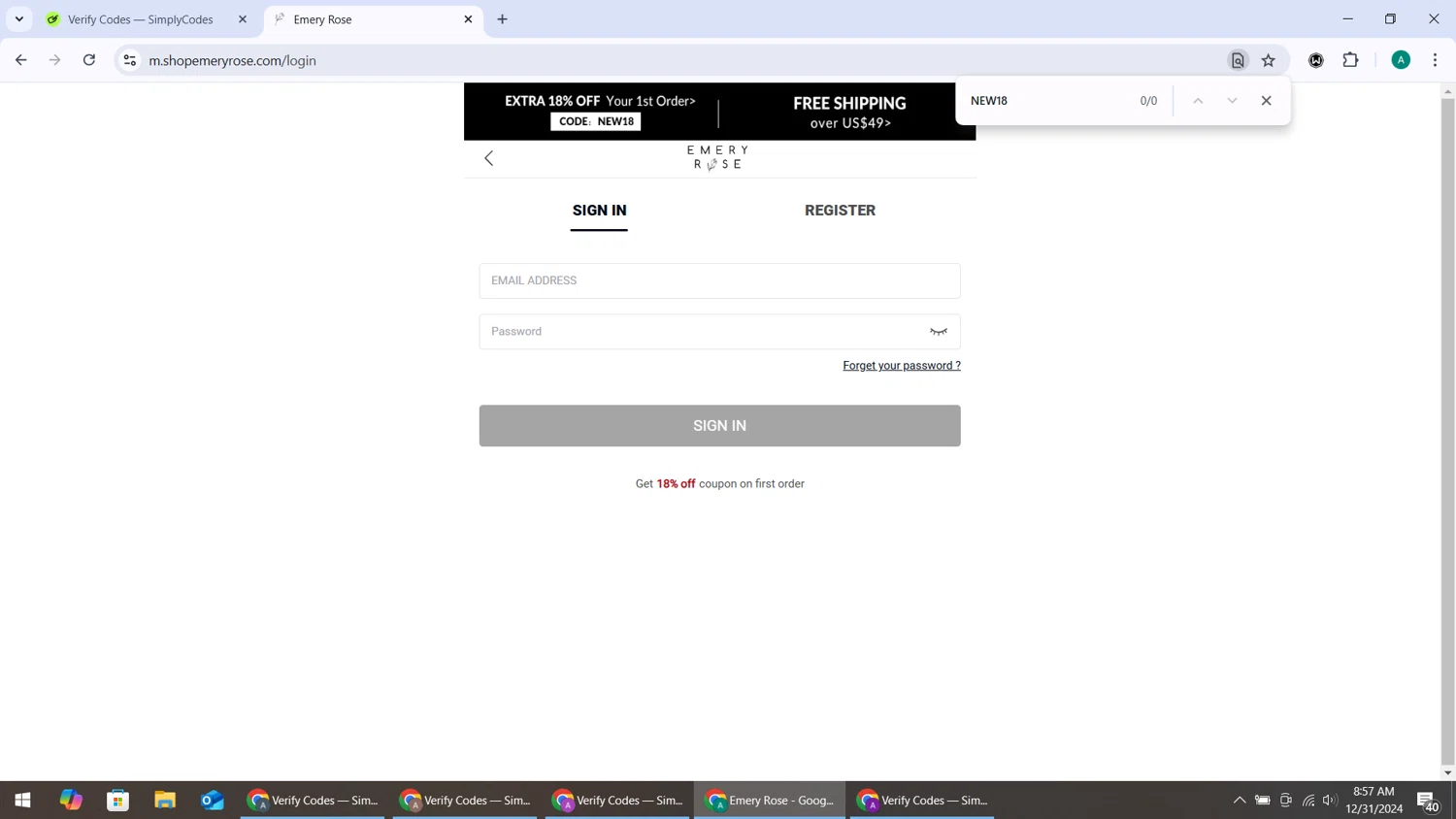Open the Extensions puzzle icon
1456x819 pixels.
click(x=1350, y=60)
